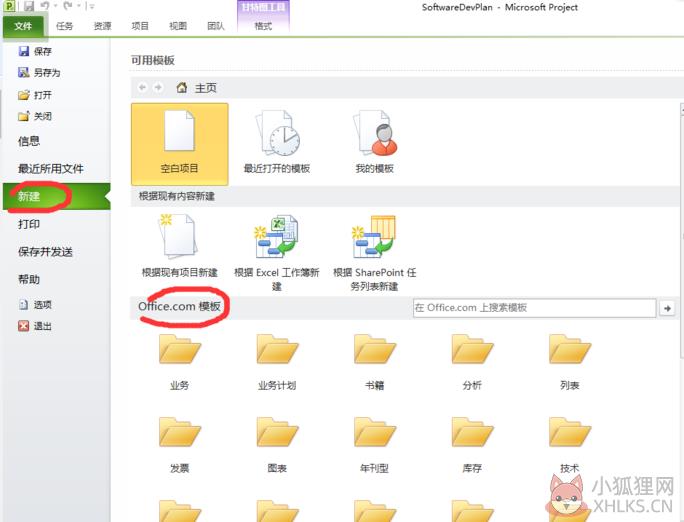Open the 分析 template folder
This screenshot has width=684, height=522.
(472, 362)
